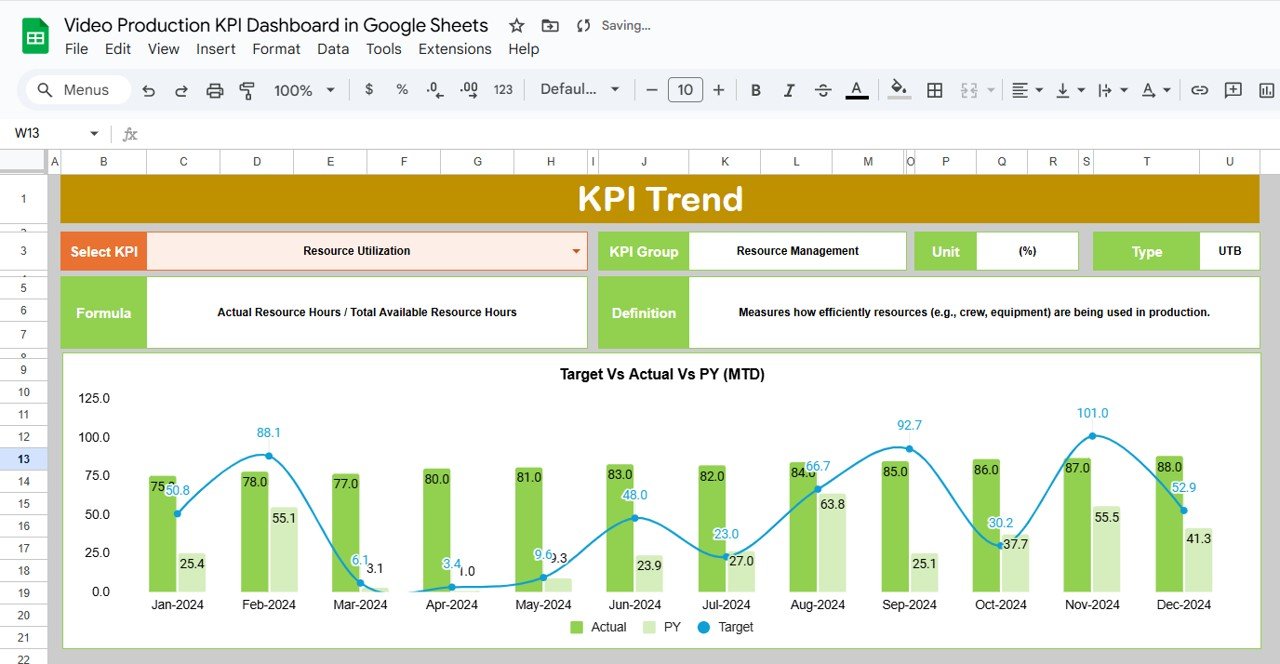Viewport: 1280px width, 664px height.
Task: Open the Data menu
Action: coord(333,49)
